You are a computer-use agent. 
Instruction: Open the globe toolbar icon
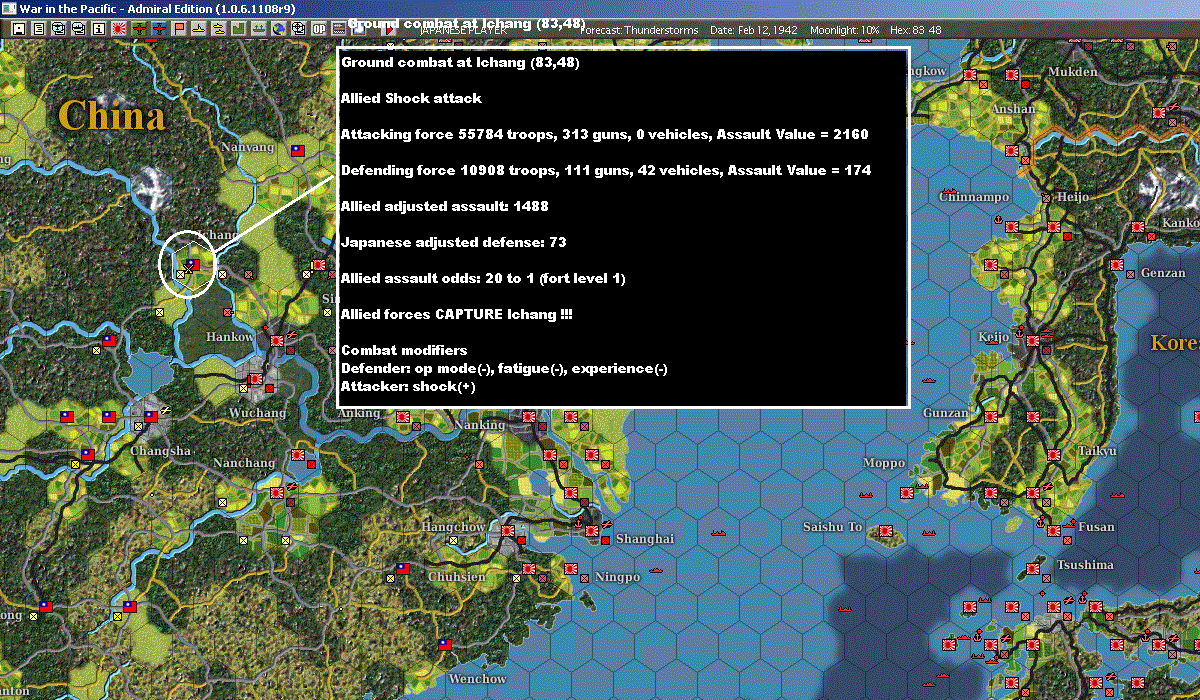279,28
